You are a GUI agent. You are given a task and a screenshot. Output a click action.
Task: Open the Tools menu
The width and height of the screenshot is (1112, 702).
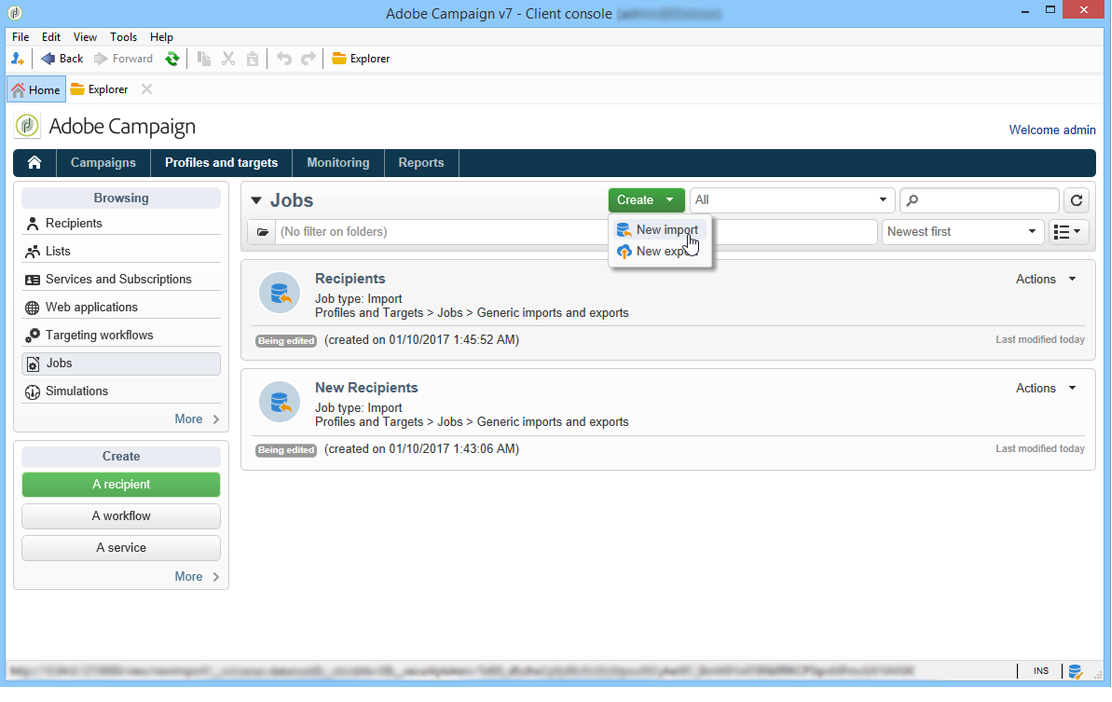(x=123, y=37)
